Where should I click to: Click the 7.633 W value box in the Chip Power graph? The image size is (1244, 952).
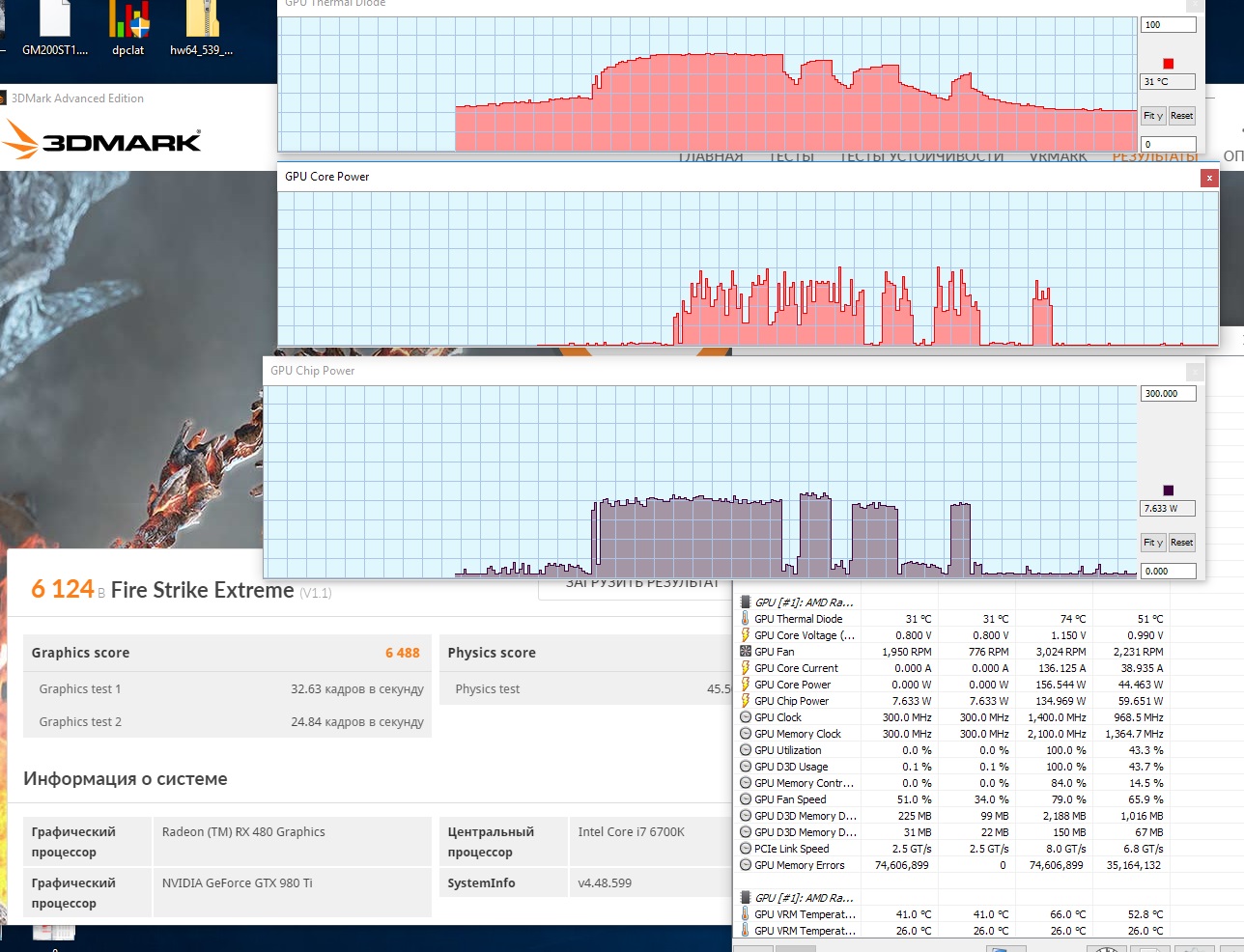1168,509
